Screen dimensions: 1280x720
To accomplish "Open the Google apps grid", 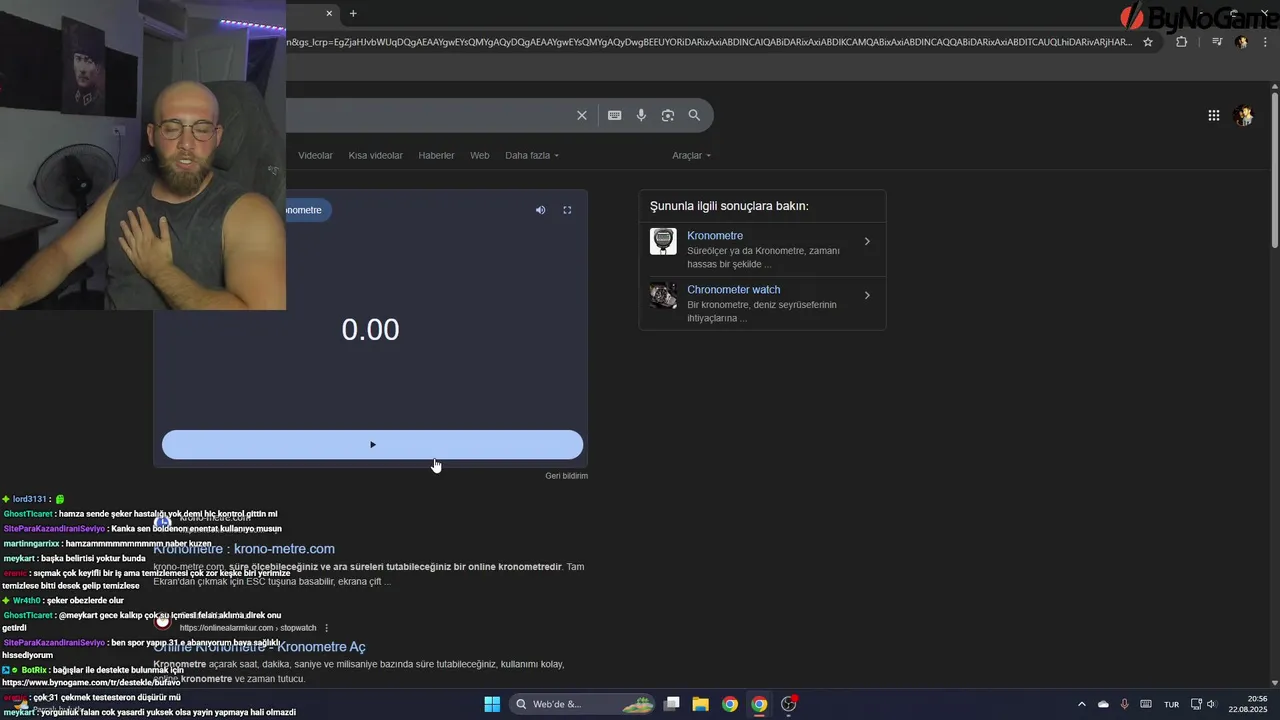I will click(x=1214, y=115).
